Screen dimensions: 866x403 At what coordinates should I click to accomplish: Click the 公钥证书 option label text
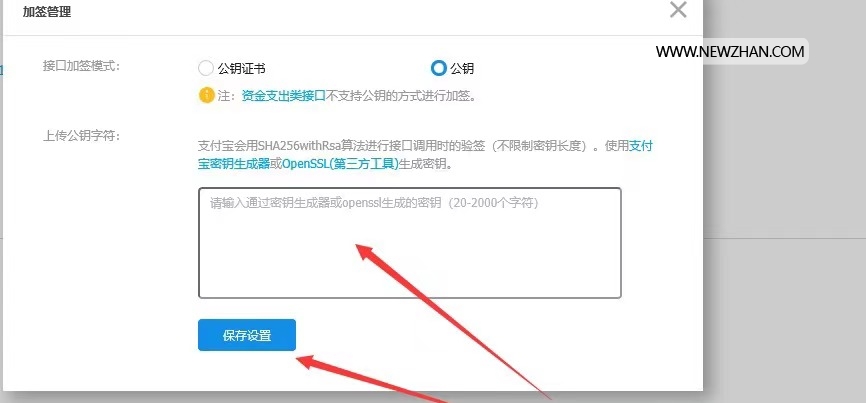point(241,69)
